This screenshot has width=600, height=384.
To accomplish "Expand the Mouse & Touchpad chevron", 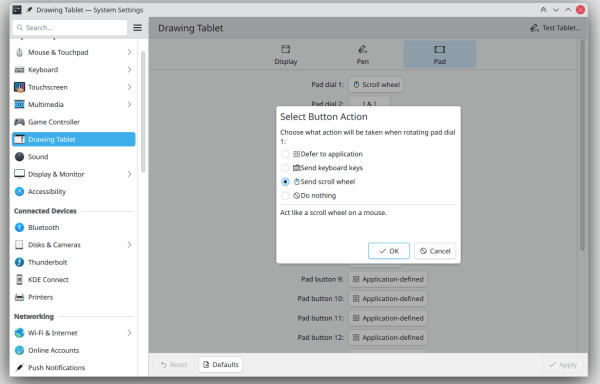I will pyautogui.click(x=129, y=52).
